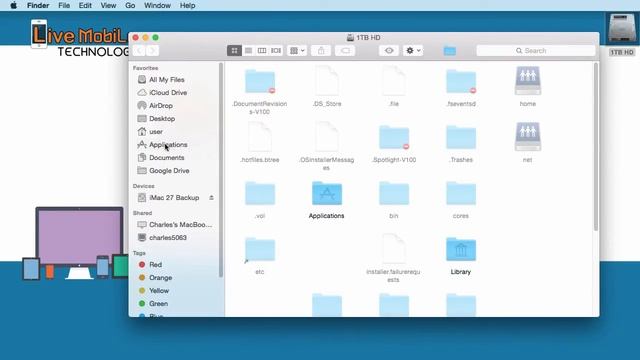Select the .DocumentRevisions-V100 folder
Screen dimensions: 640x360
click(x=260, y=82)
